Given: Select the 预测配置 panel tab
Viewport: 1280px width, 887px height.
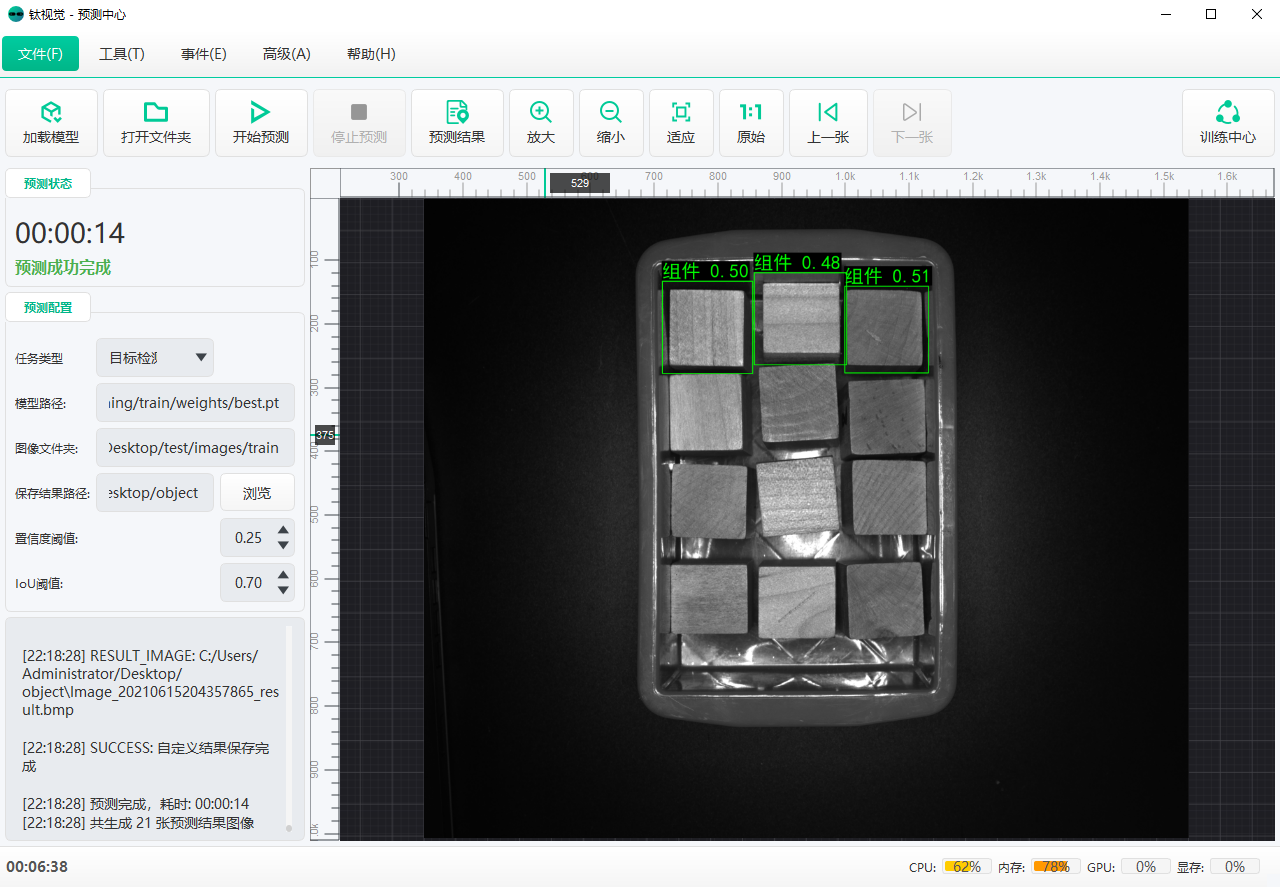Looking at the screenshot, I should point(48,307).
